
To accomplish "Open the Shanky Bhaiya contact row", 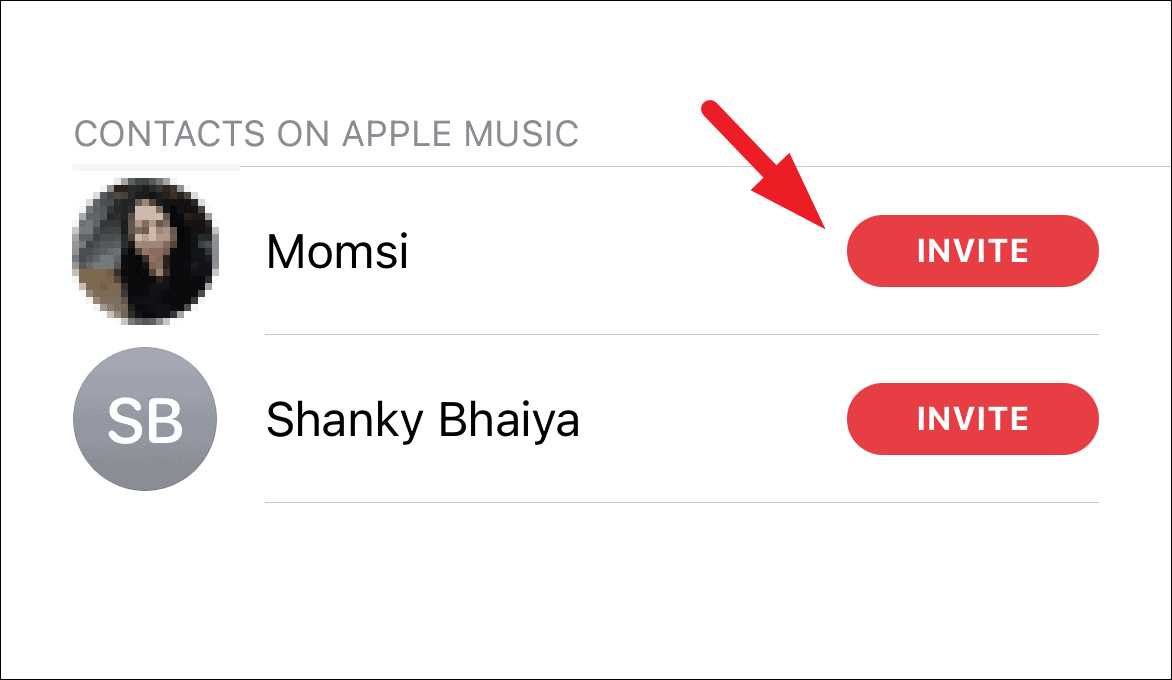I will 585,419.
